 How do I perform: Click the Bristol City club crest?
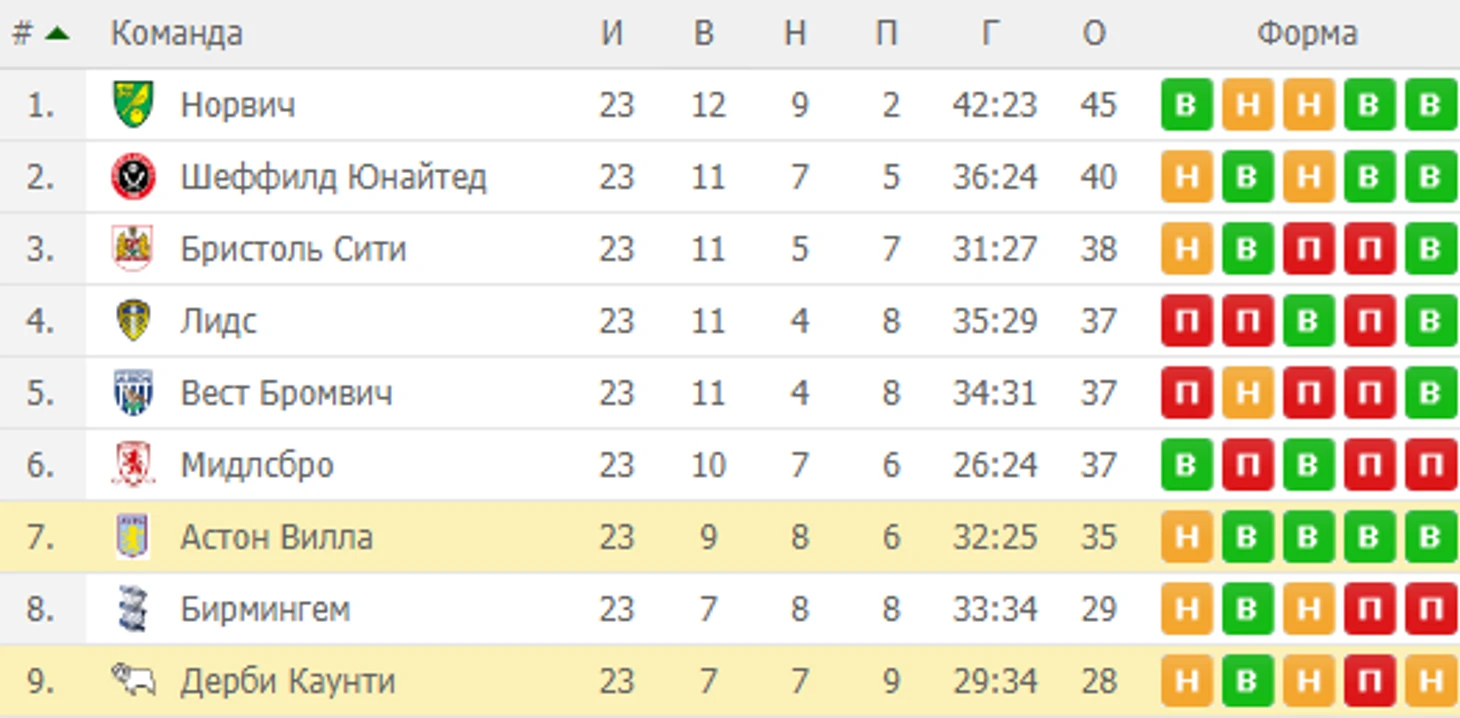click(x=133, y=249)
